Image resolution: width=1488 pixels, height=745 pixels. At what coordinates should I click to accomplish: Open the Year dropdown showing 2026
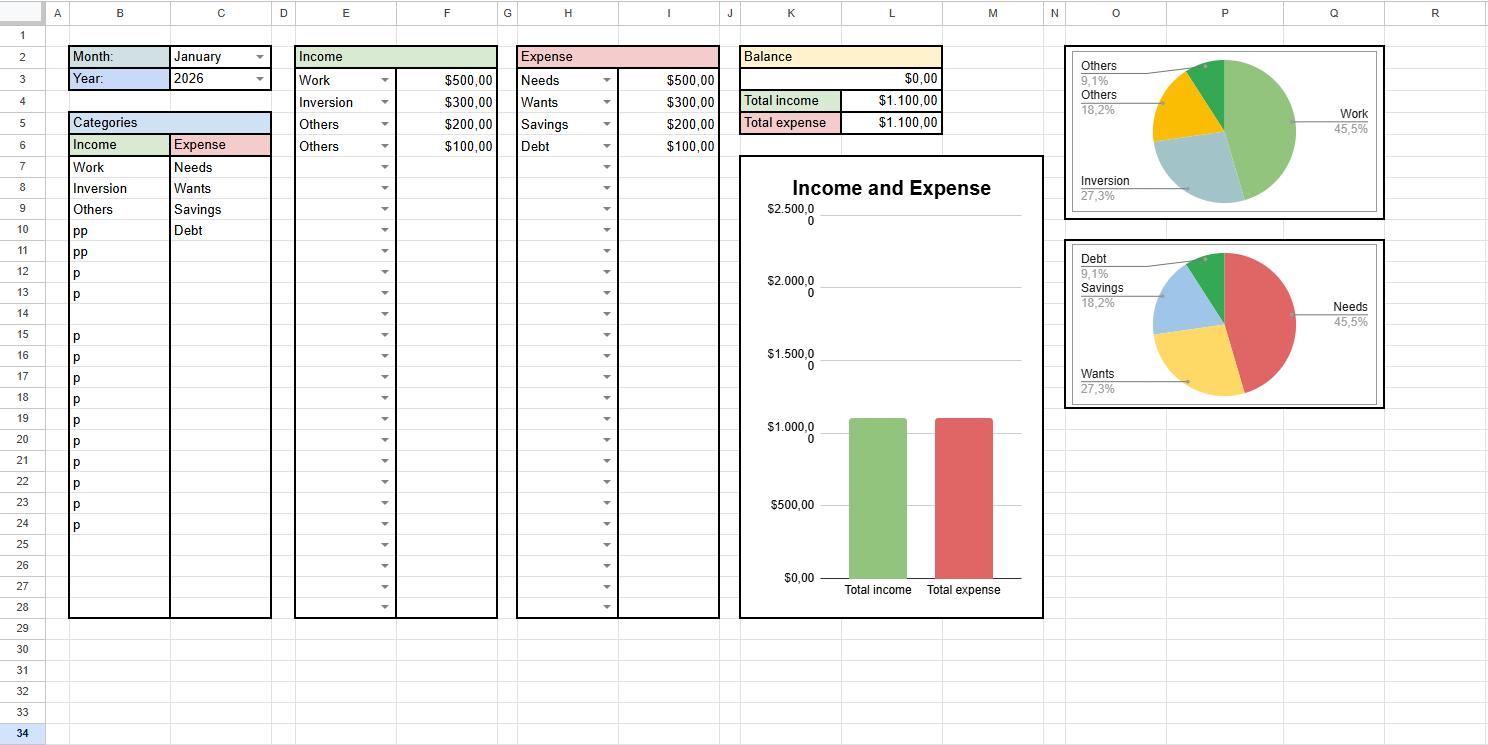260,78
